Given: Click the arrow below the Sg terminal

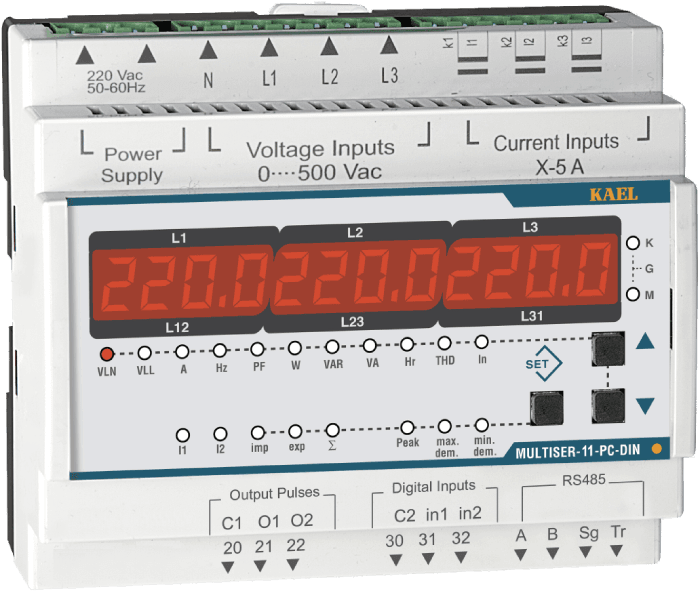Looking at the screenshot, I should pos(585,552).
